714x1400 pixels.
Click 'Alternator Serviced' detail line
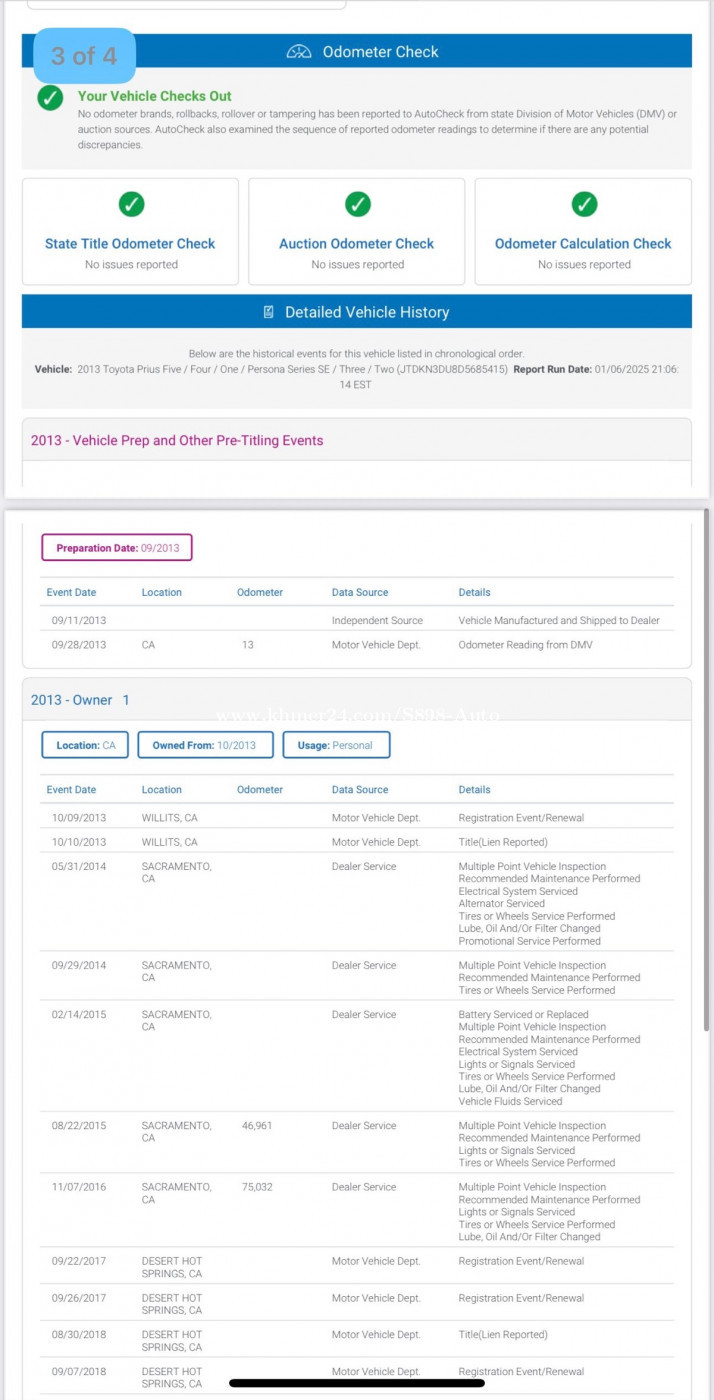coord(502,904)
